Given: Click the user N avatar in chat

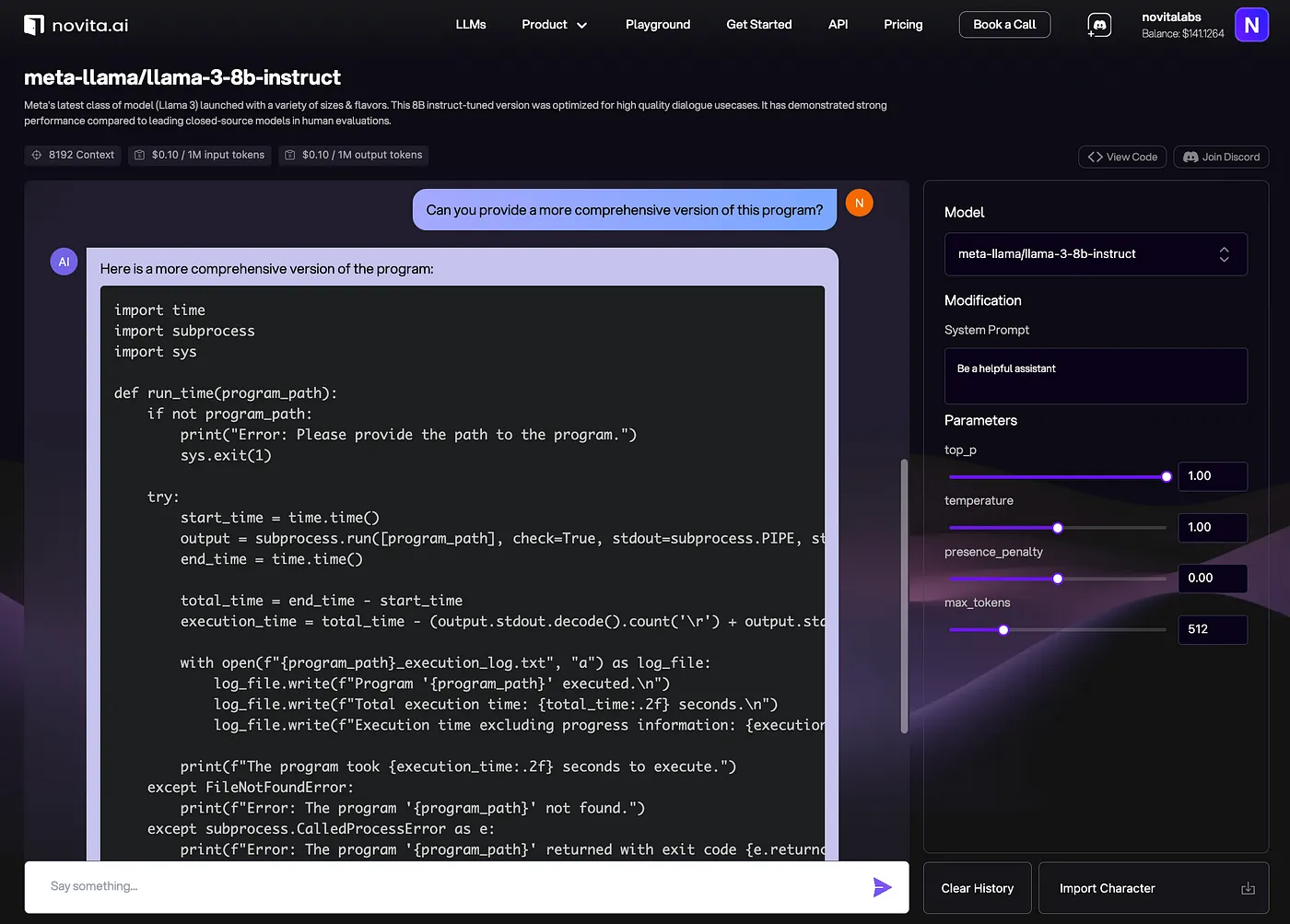Looking at the screenshot, I should click(859, 203).
